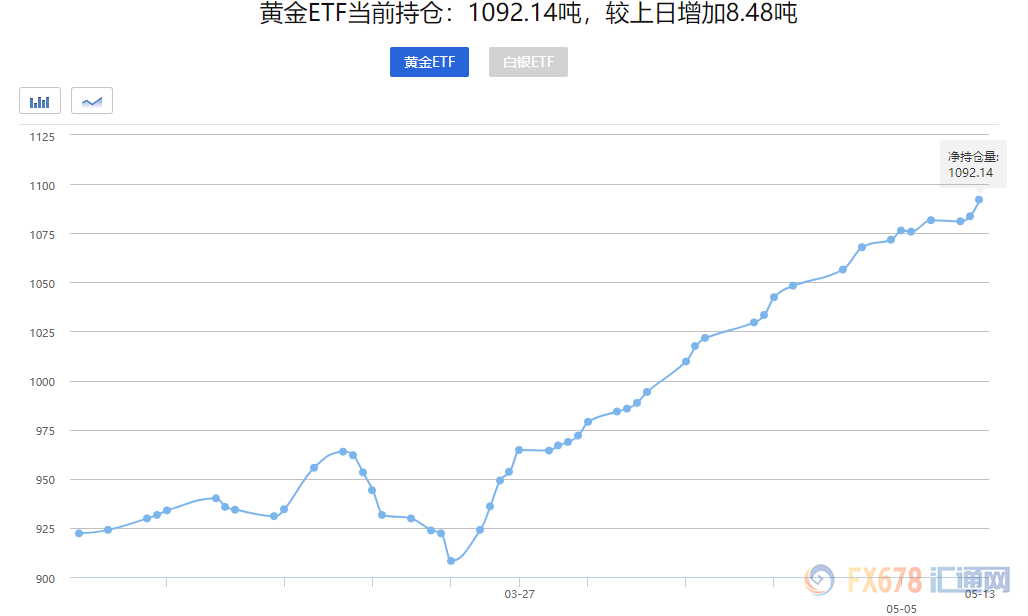1028x616 pixels.
Task: Click the 1050 y-axis label
Action: pos(42,284)
